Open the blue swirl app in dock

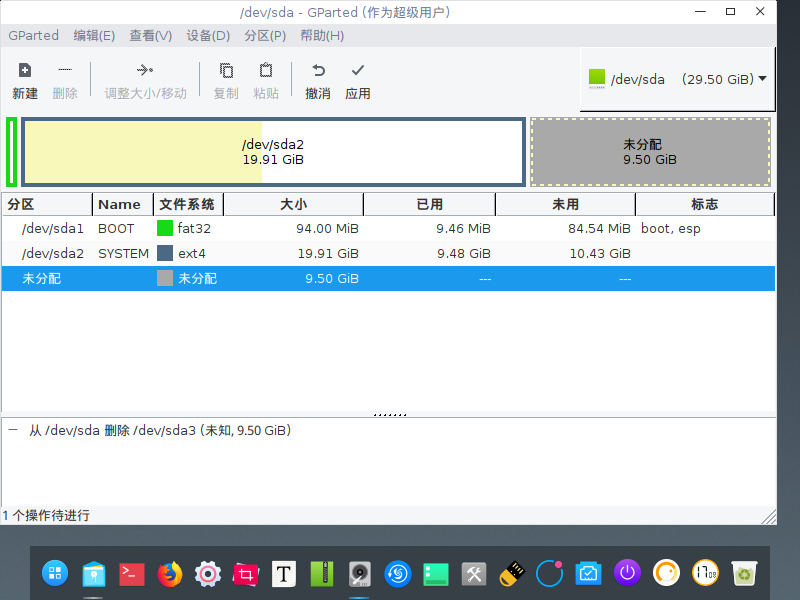(398, 574)
